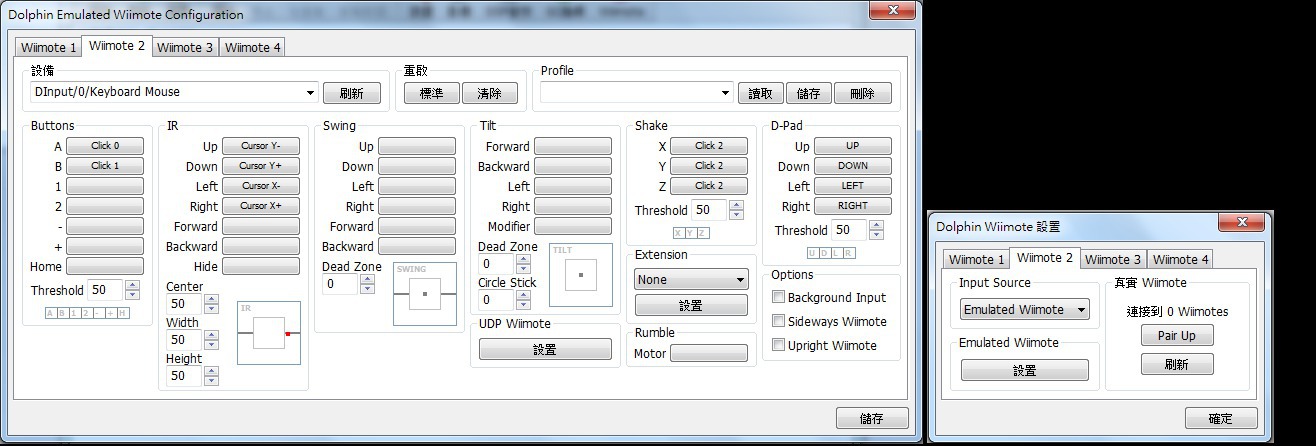Click the SWING preview box
This screenshot has height=446, width=1316.
point(425,294)
